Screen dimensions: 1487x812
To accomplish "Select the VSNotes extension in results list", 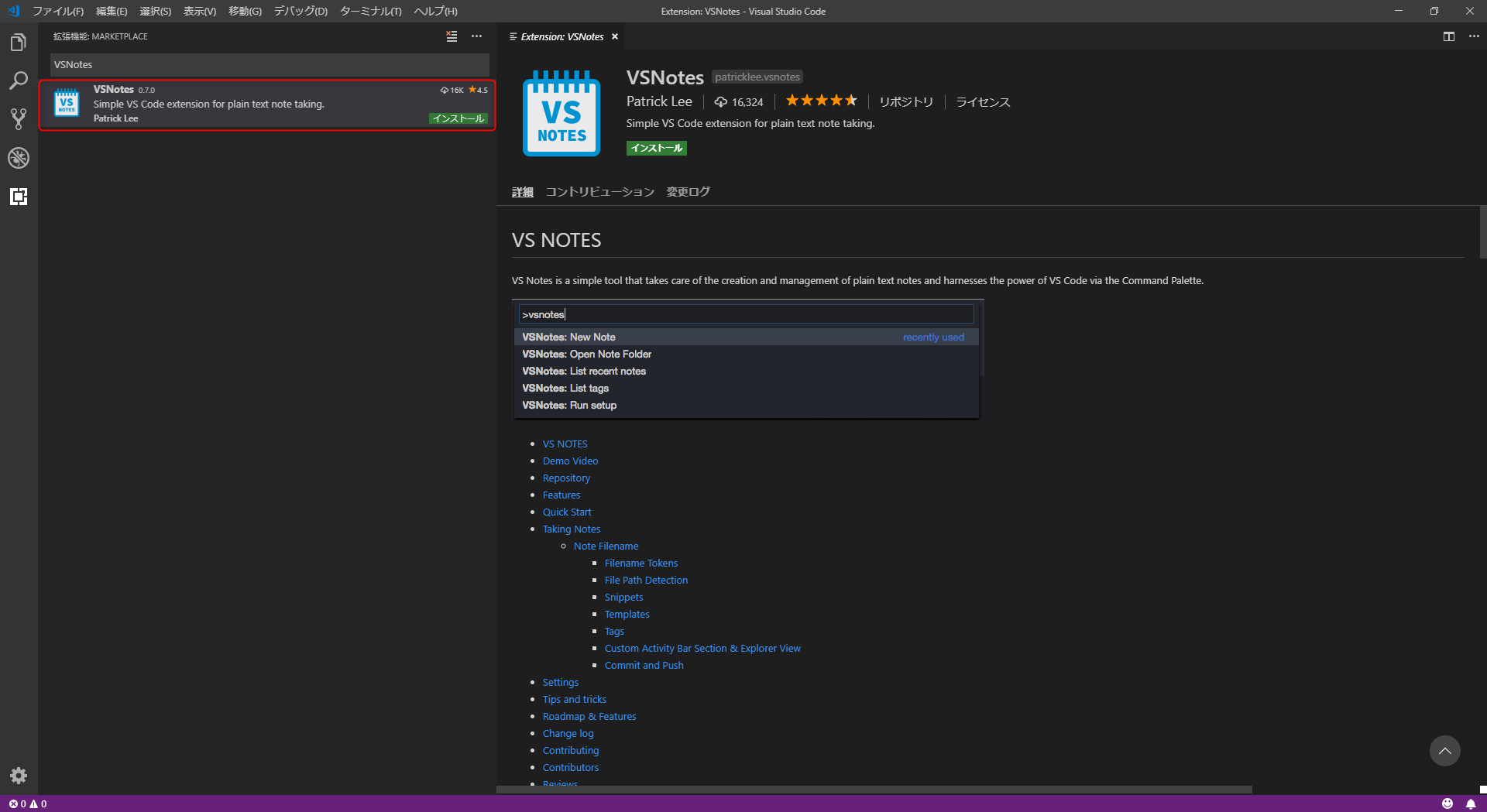I will point(267,104).
